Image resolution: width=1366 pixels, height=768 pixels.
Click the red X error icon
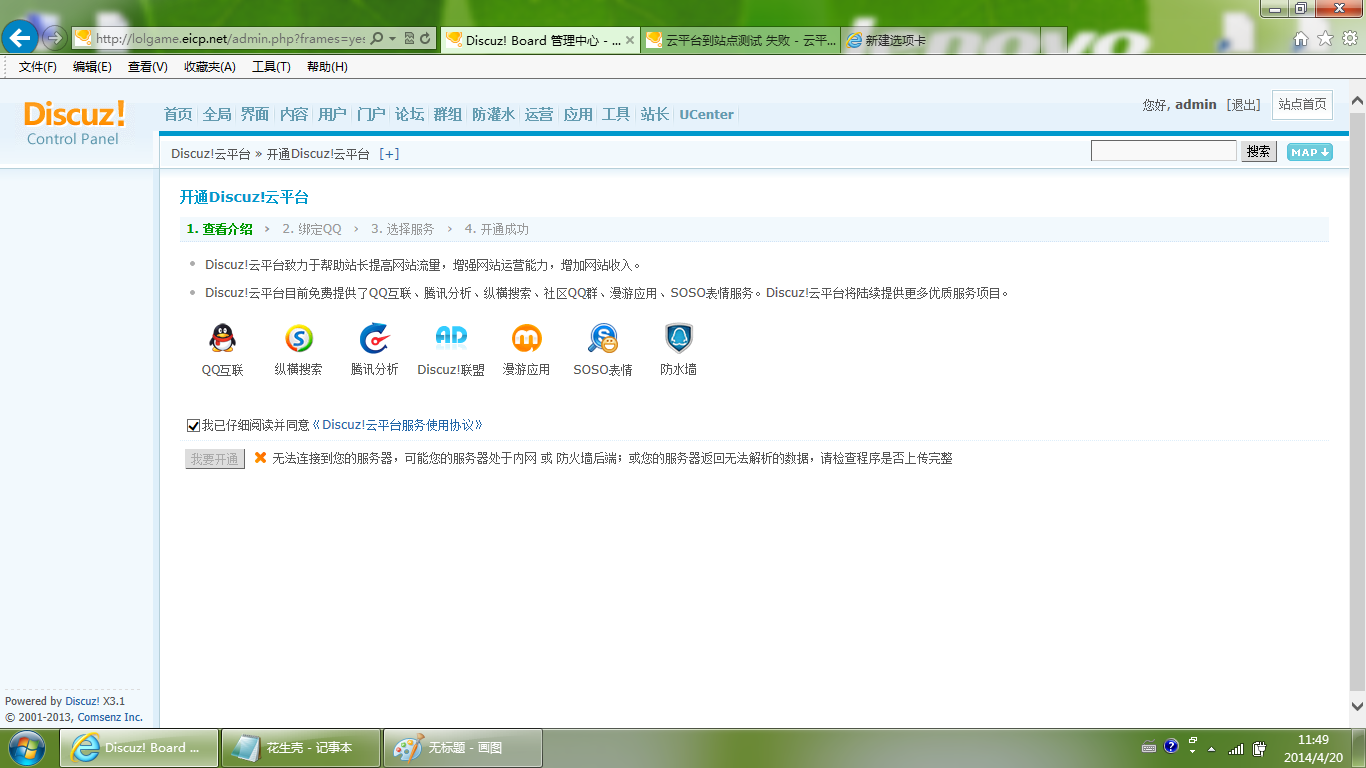click(x=260, y=457)
